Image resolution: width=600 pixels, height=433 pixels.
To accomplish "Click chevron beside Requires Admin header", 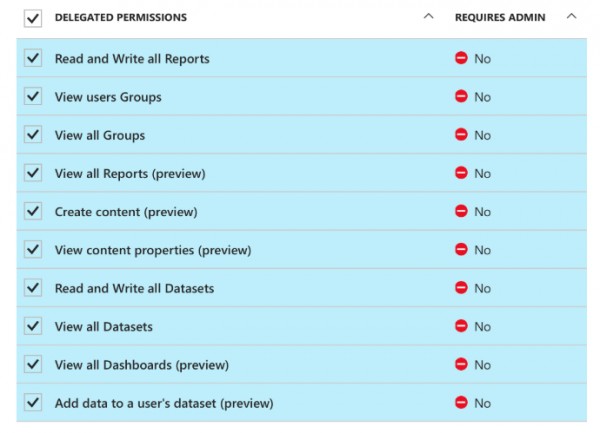I will click(x=571, y=16).
